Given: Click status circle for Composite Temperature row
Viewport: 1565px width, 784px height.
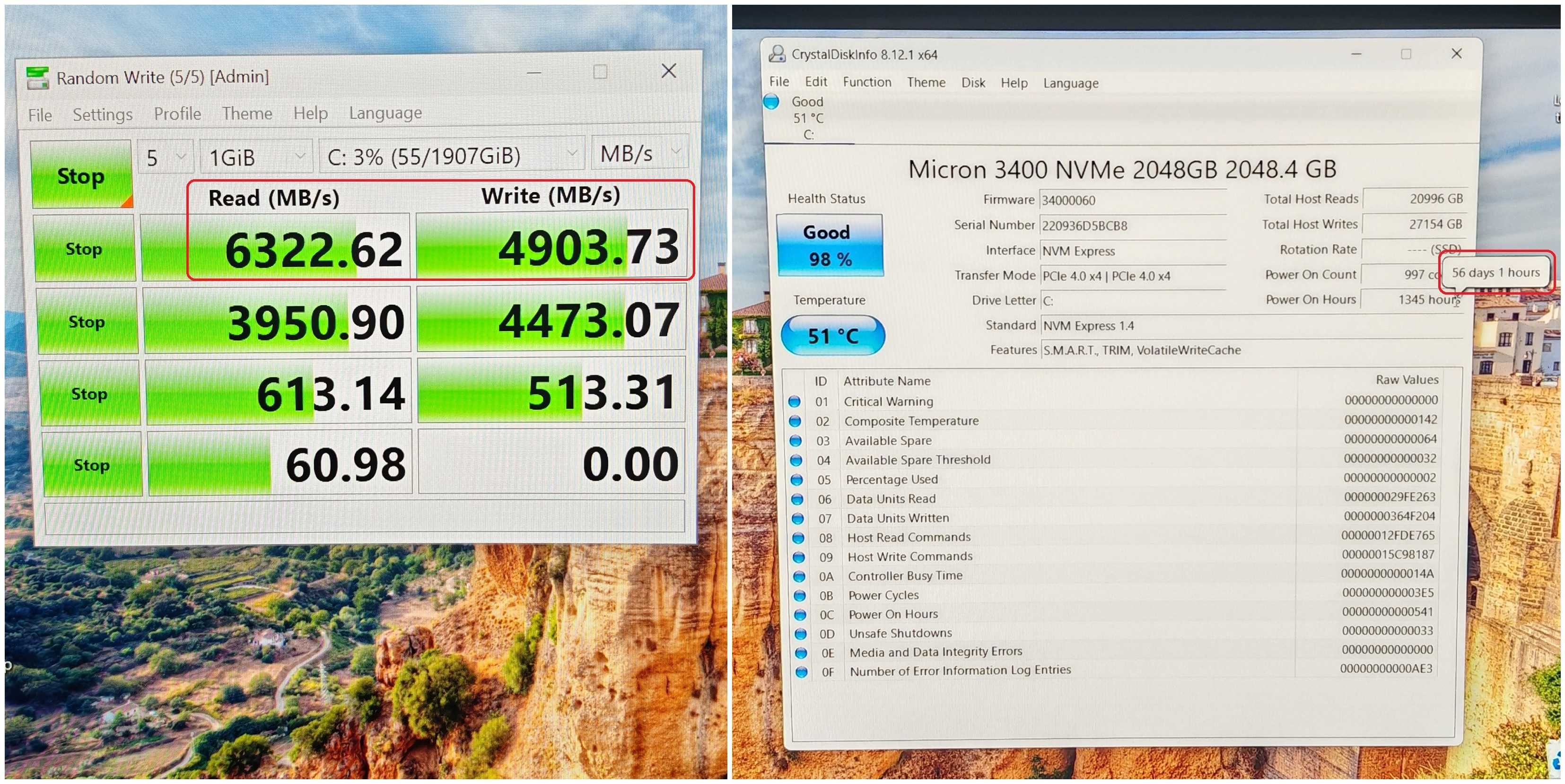Looking at the screenshot, I should click(x=795, y=421).
